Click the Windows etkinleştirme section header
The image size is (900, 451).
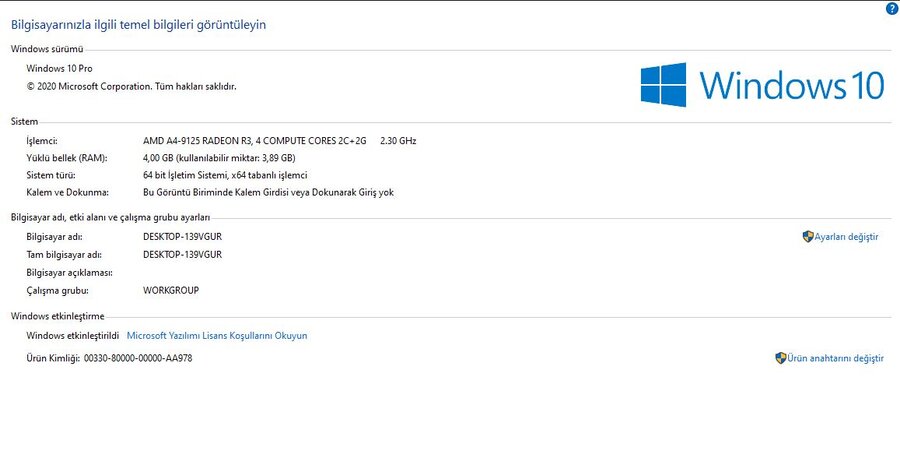(57, 316)
